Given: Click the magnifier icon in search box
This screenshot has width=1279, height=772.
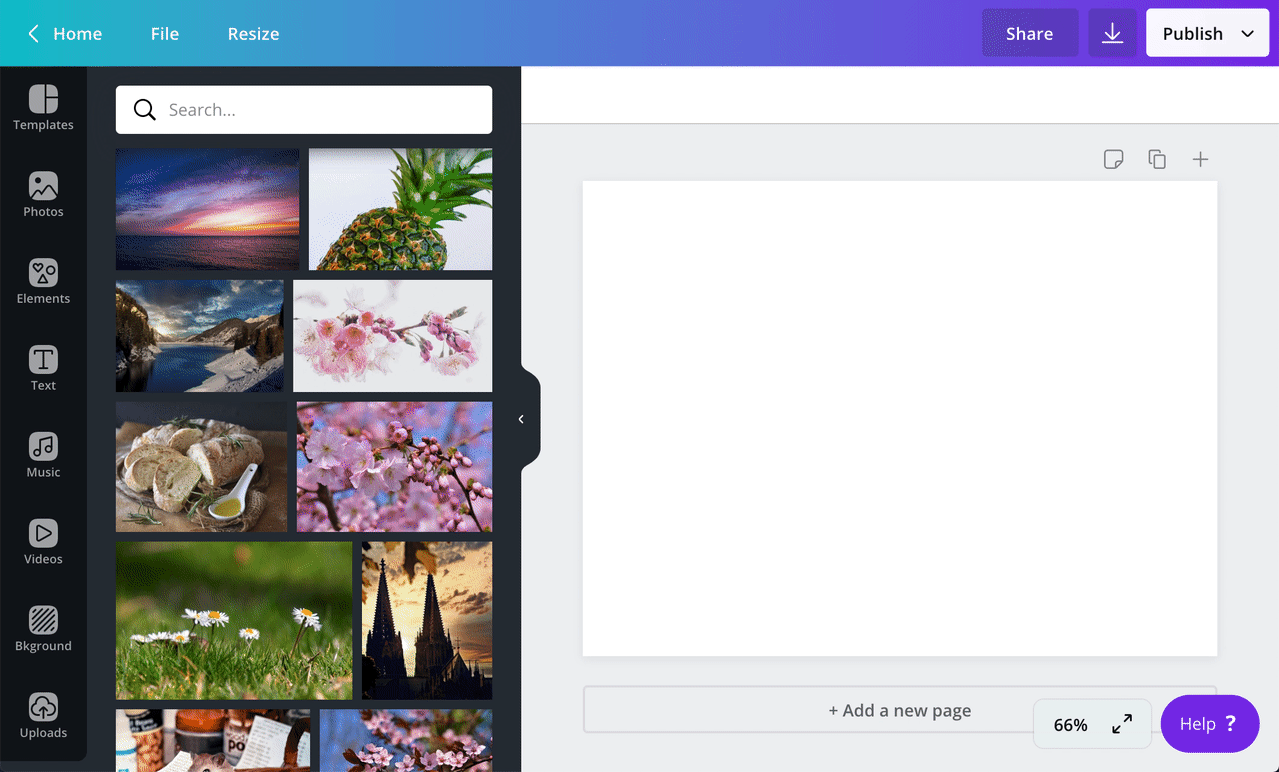Looking at the screenshot, I should click(x=145, y=110).
